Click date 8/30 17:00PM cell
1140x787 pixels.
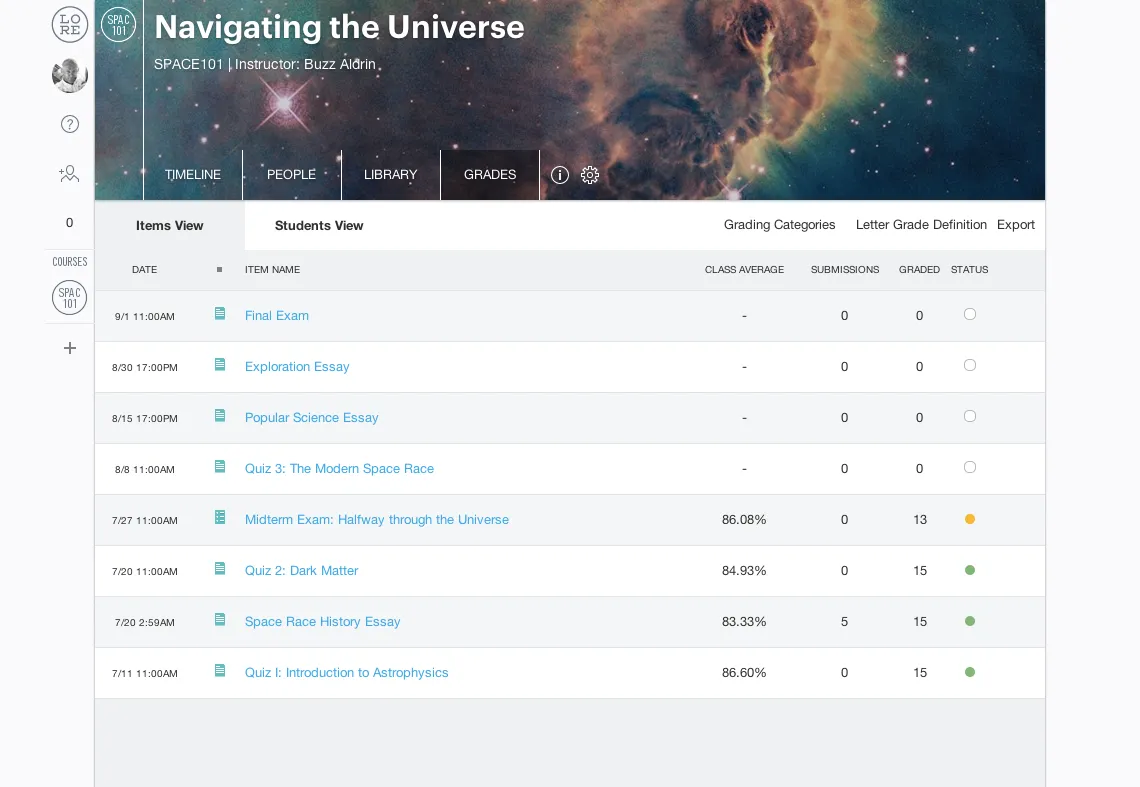tap(145, 368)
